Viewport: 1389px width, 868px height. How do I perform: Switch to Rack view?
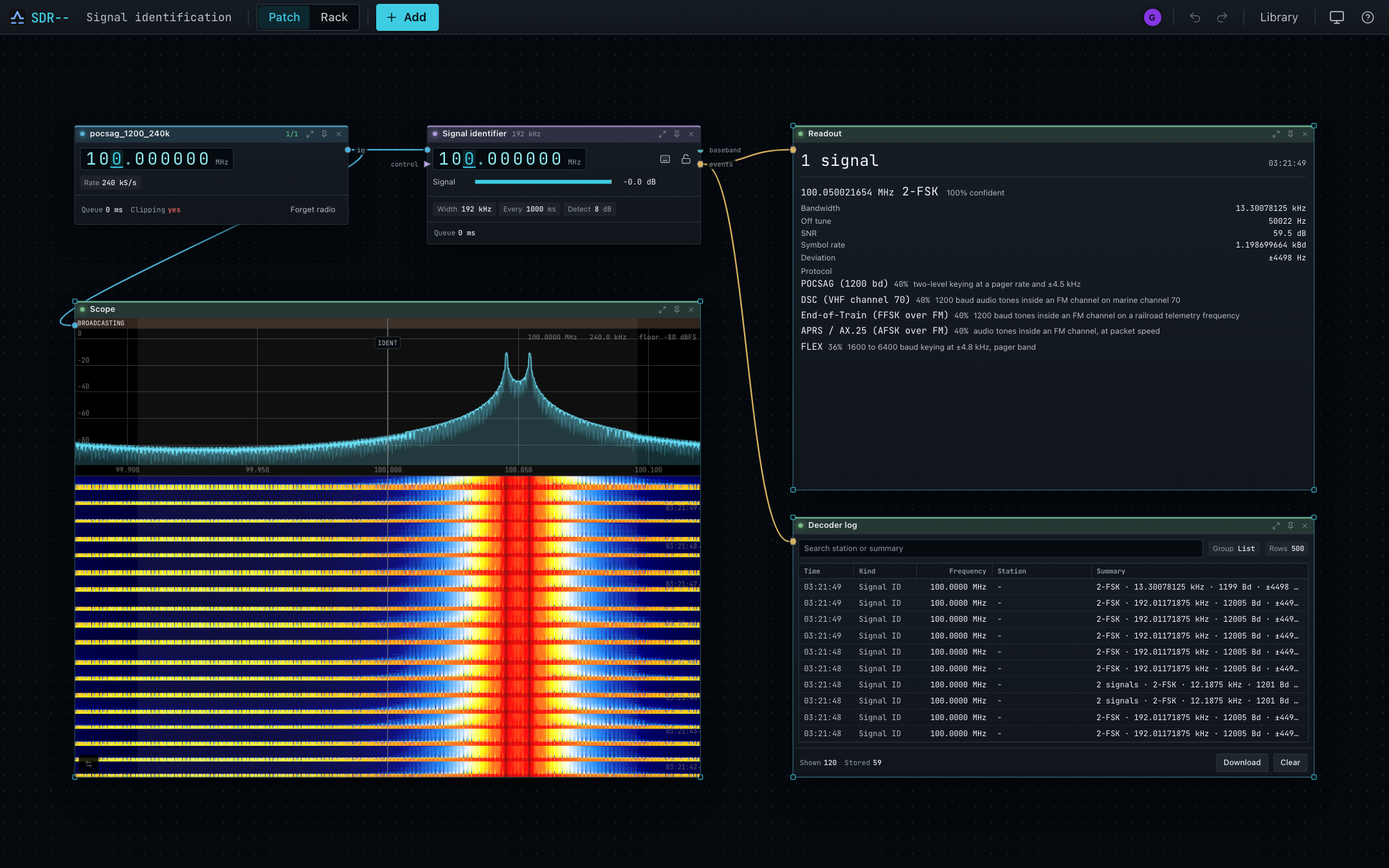(334, 17)
